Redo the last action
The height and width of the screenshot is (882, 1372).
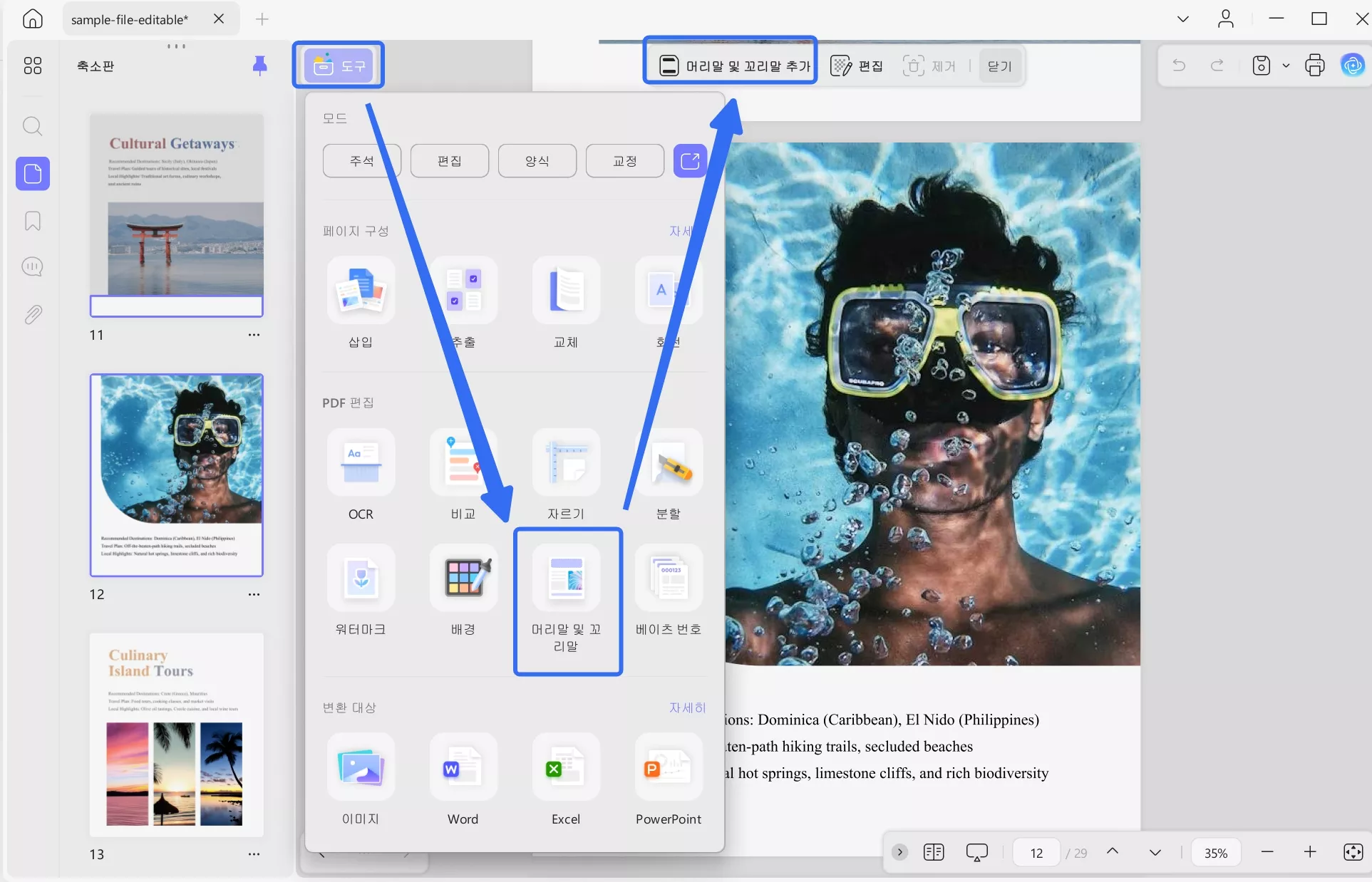[1217, 66]
